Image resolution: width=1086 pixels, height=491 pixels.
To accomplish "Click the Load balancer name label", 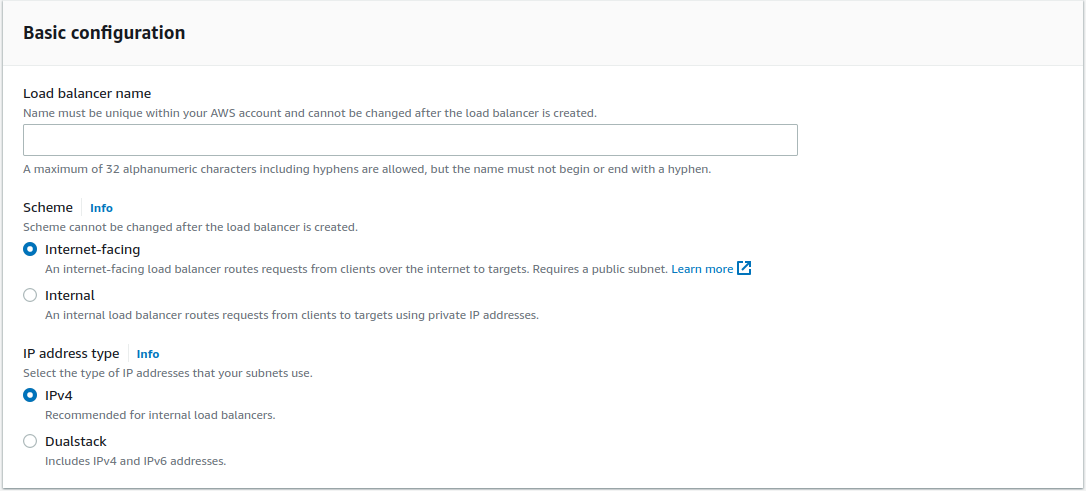I will click(x=87, y=93).
